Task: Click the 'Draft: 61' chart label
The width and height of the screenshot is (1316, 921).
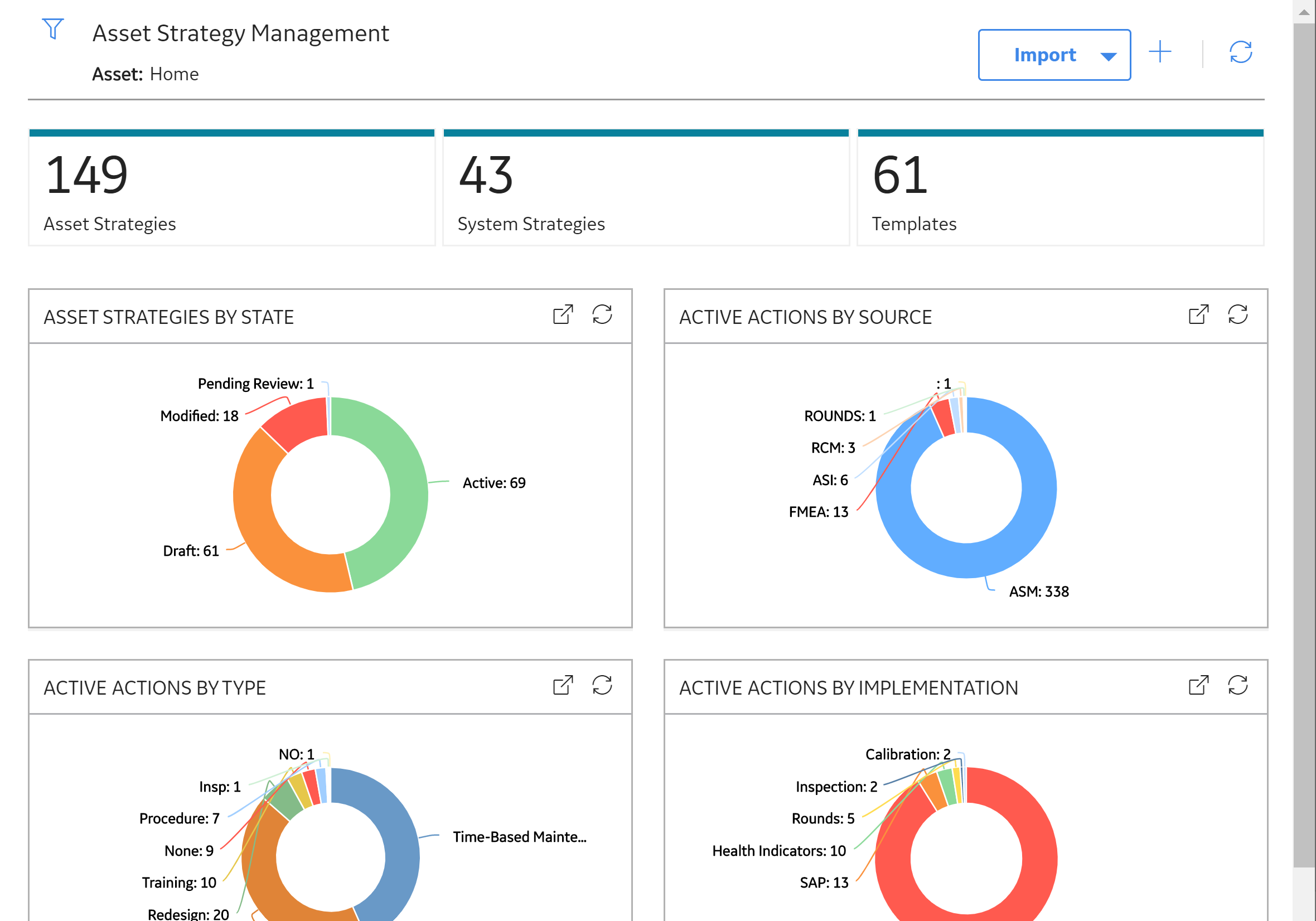Action: [191, 551]
